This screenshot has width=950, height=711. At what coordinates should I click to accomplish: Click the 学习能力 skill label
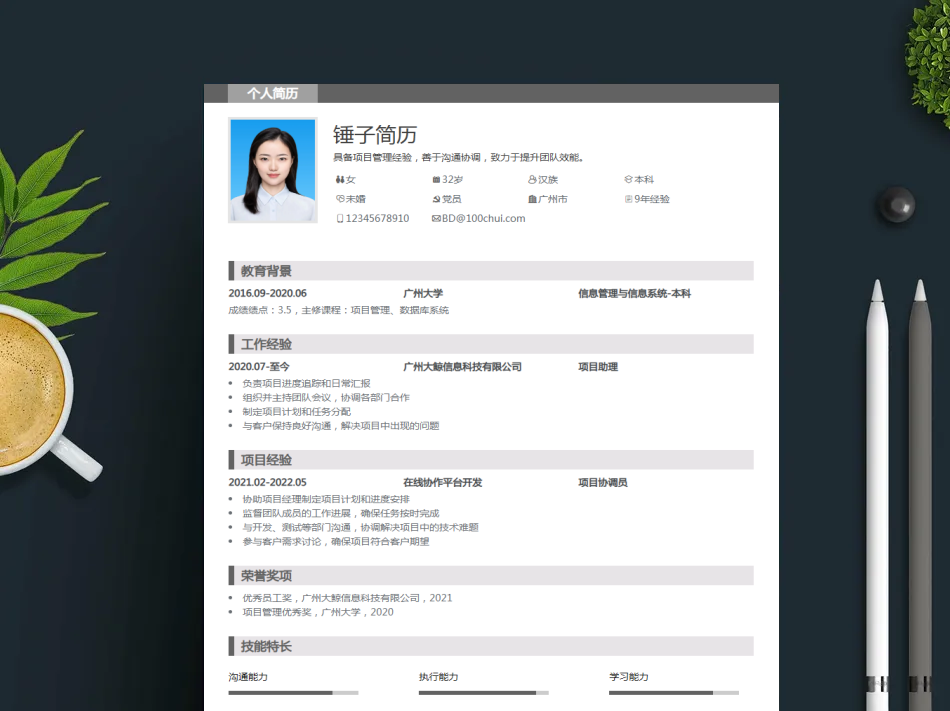click(x=628, y=676)
